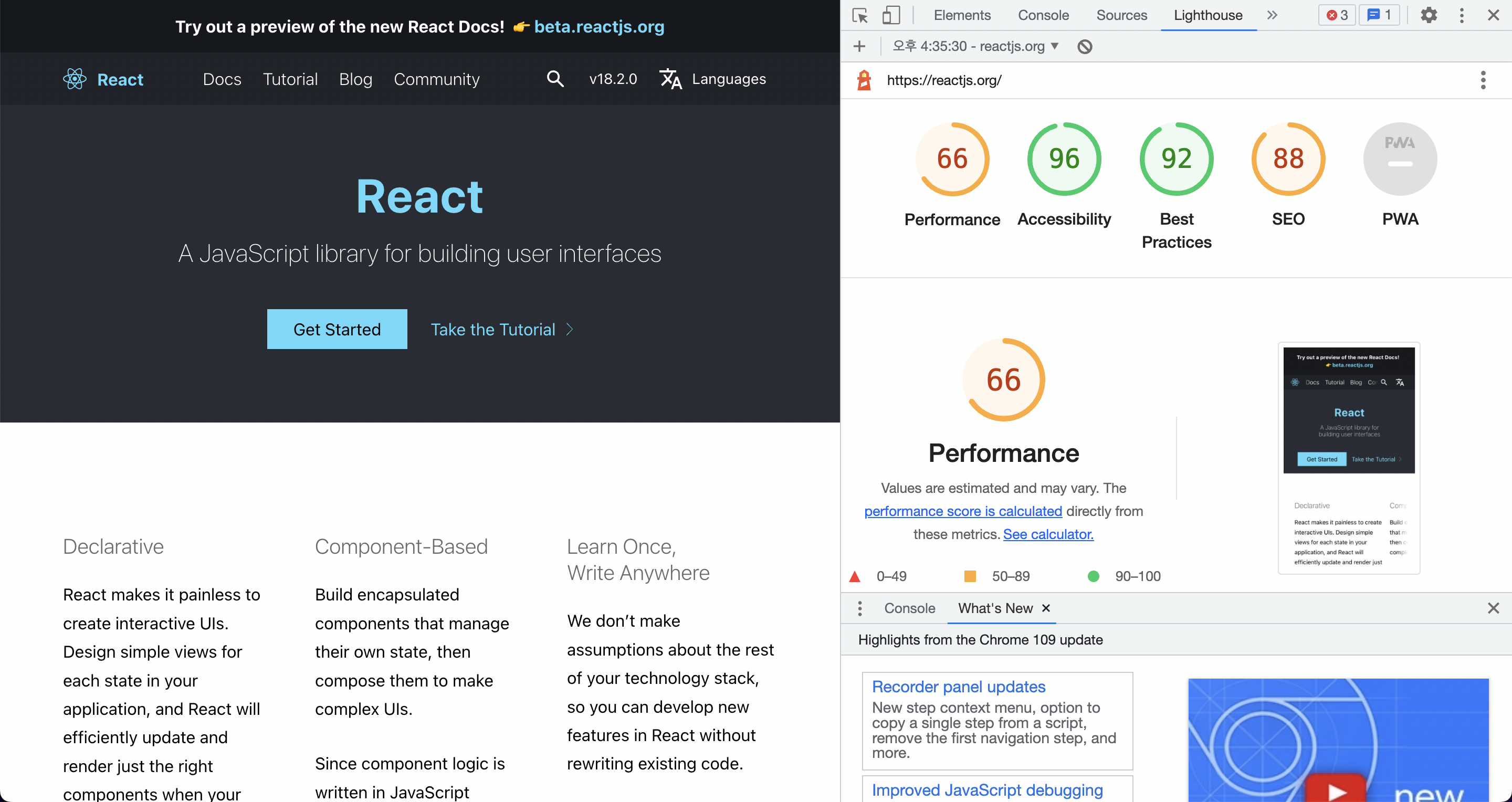This screenshot has height=802, width=1512.
Task: Open the Languages translate icon
Action: click(x=670, y=79)
